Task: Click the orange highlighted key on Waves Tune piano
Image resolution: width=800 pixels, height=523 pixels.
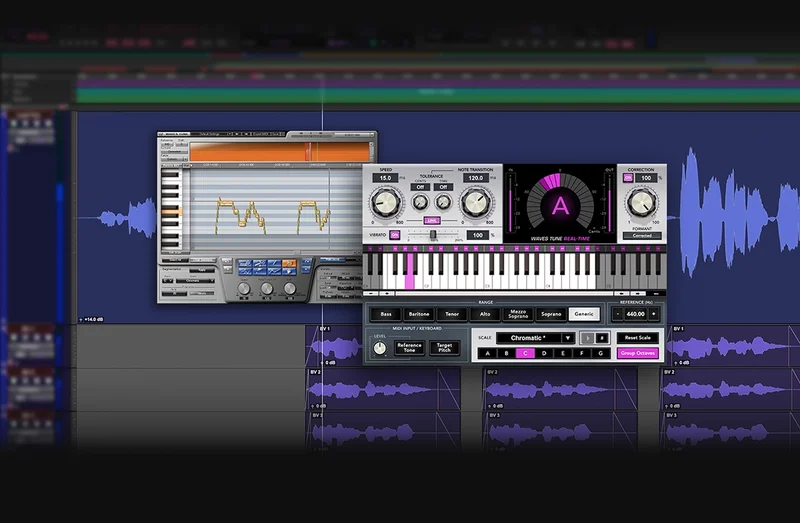Action: tap(171, 211)
